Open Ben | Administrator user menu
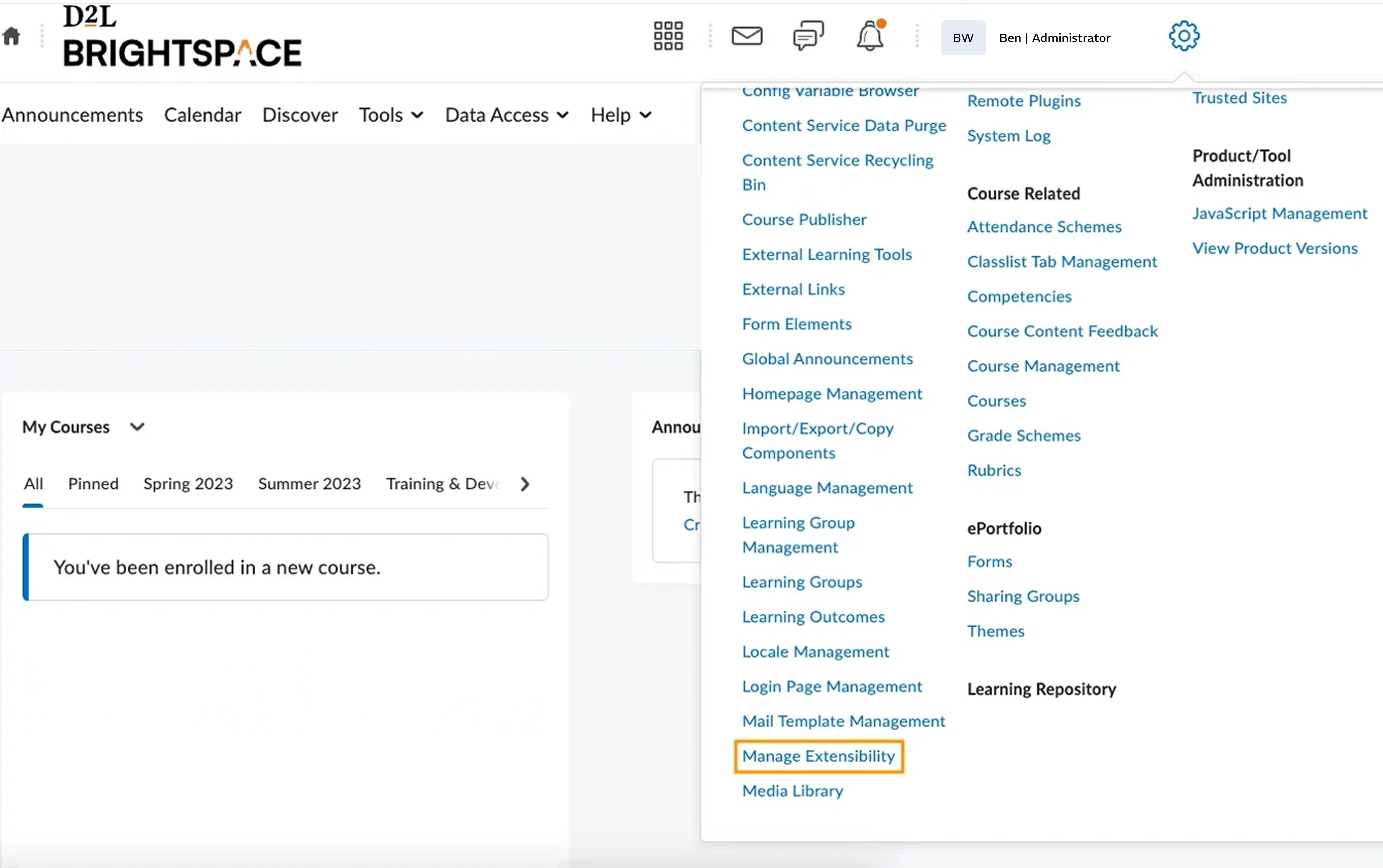The image size is (1383, 868). pos(1055,38)
